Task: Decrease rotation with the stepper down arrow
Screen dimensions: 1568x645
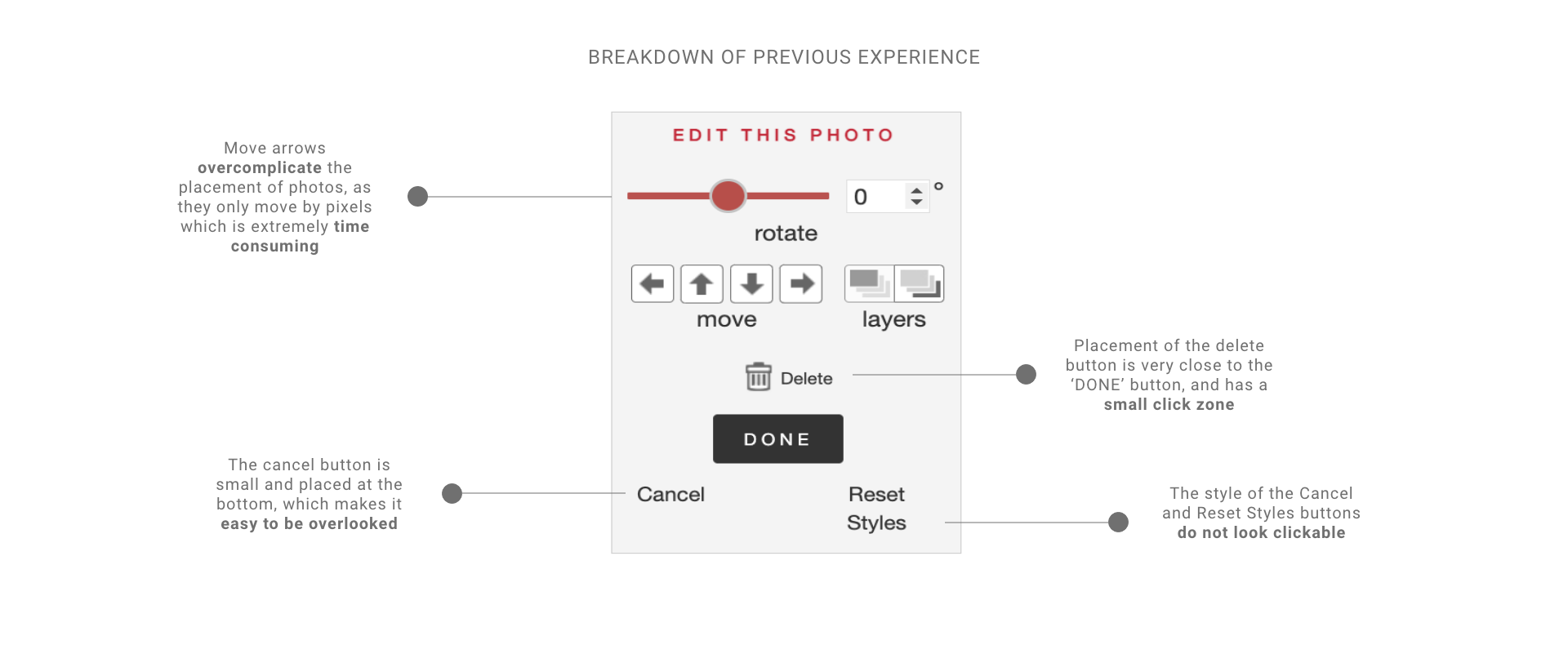Action: [x=917, y=202]
